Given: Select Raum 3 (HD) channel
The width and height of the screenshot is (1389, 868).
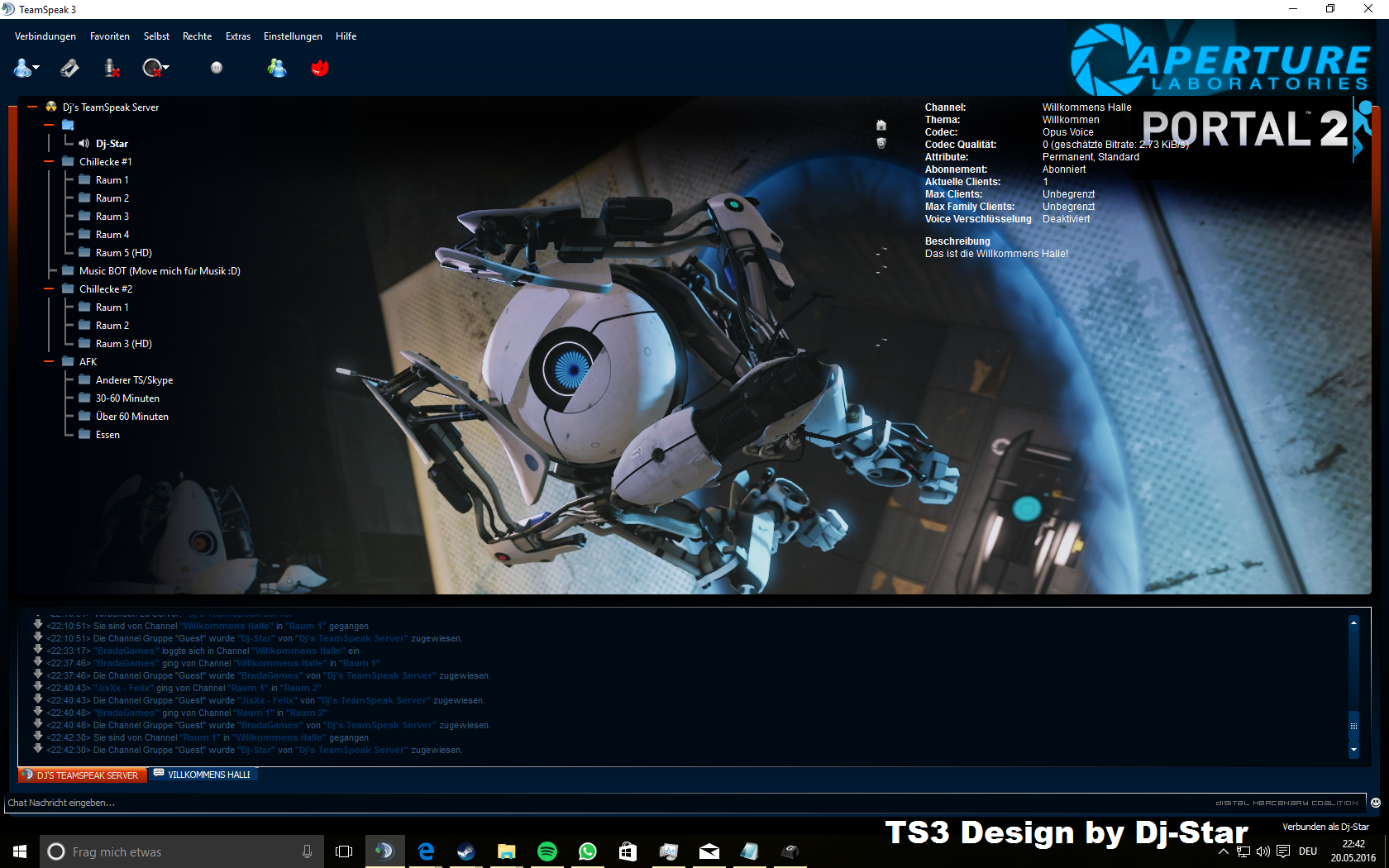Looking at the screenshot, I should pyautogui.click(x=124, y=343).
